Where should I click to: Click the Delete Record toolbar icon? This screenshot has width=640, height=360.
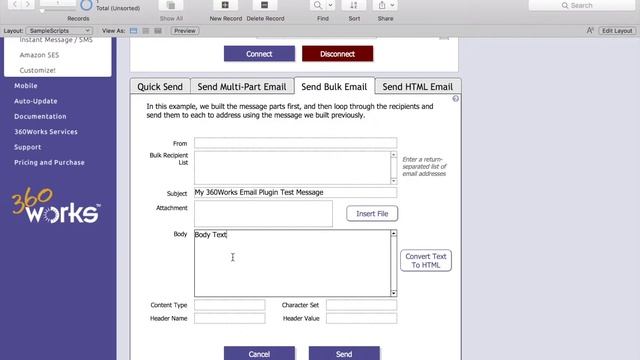tap(264, 5)
